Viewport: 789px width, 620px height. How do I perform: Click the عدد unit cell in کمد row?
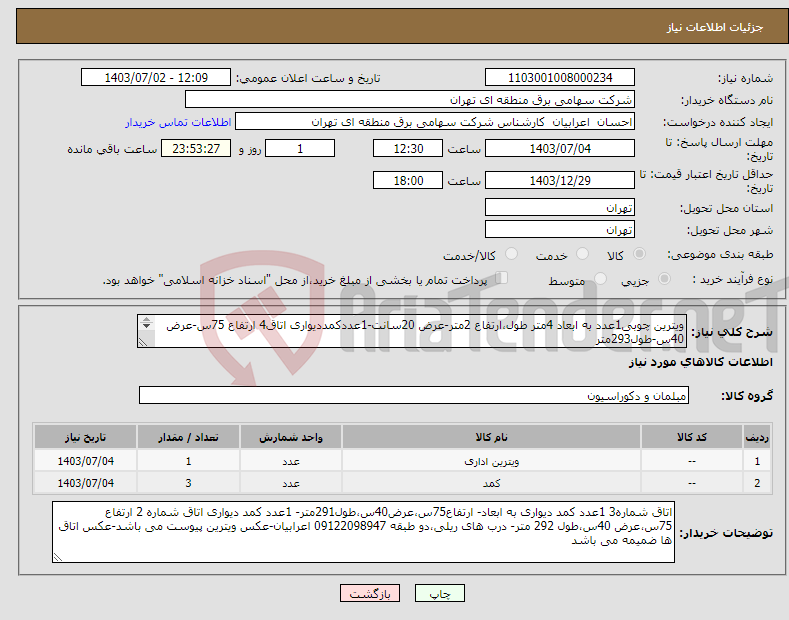tap(291, 483)
